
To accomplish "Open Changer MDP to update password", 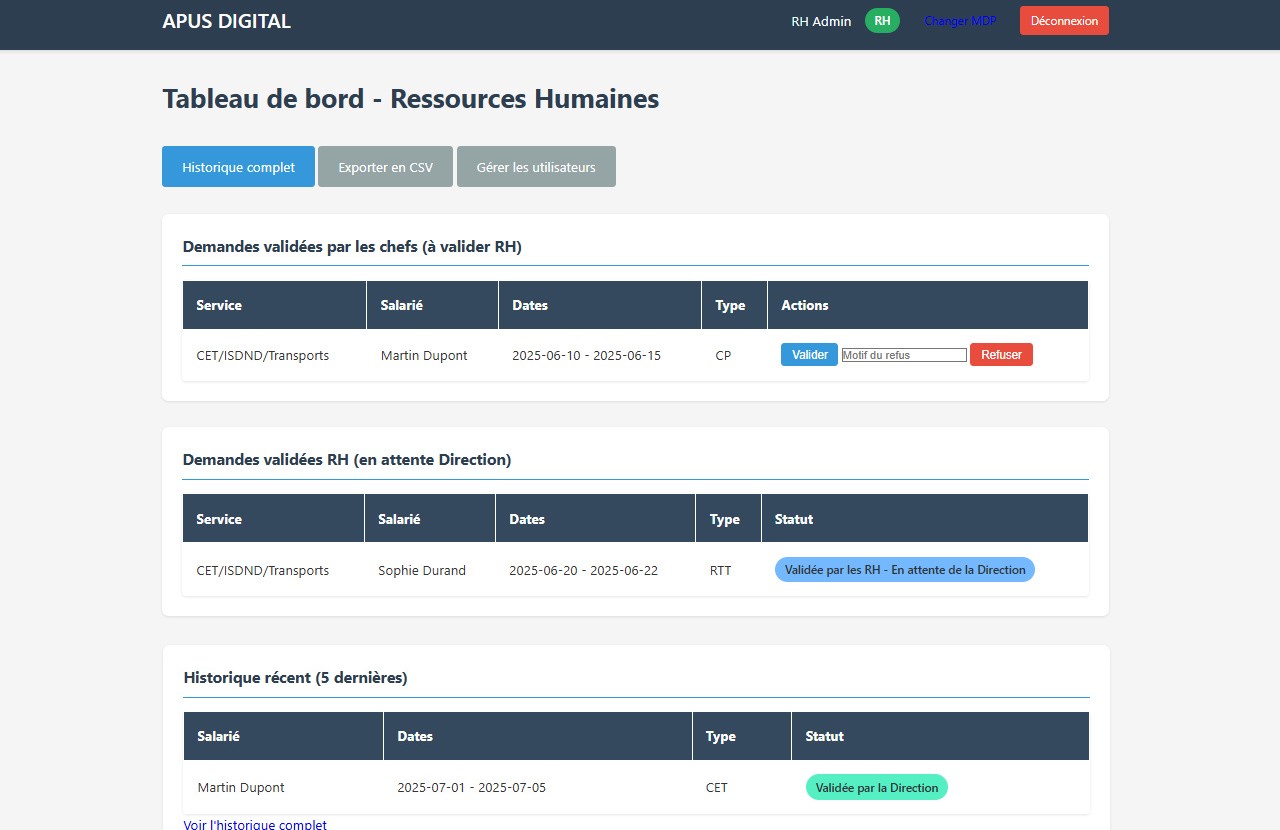I will click(960, 20).
